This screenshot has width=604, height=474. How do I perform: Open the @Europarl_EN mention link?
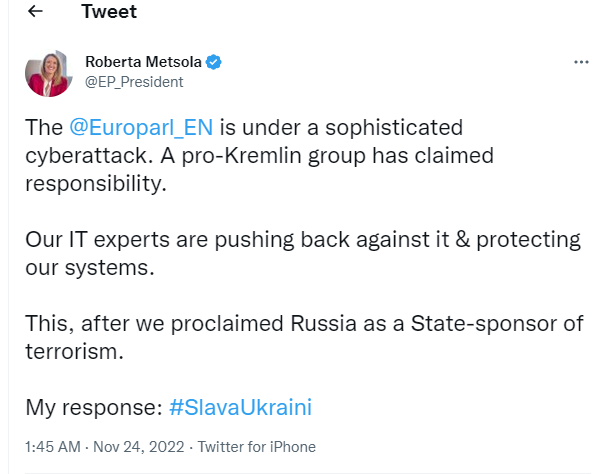click(141, 128)
